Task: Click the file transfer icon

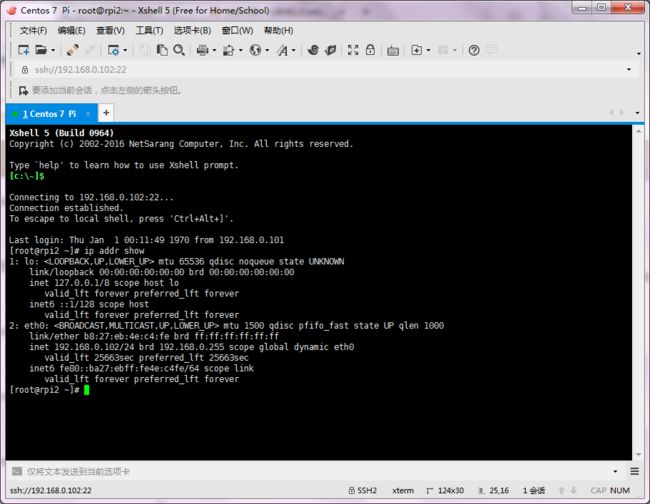Action: tap(228, 50)
